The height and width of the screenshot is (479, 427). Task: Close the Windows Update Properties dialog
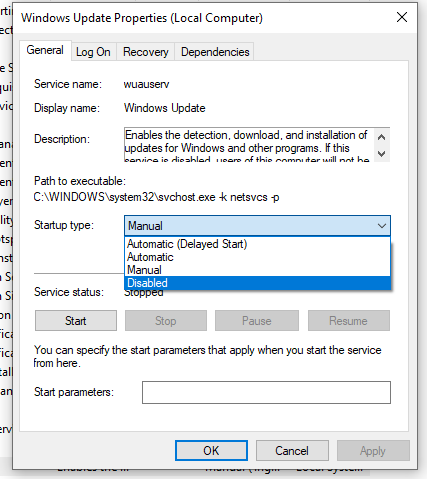[402, 17]
